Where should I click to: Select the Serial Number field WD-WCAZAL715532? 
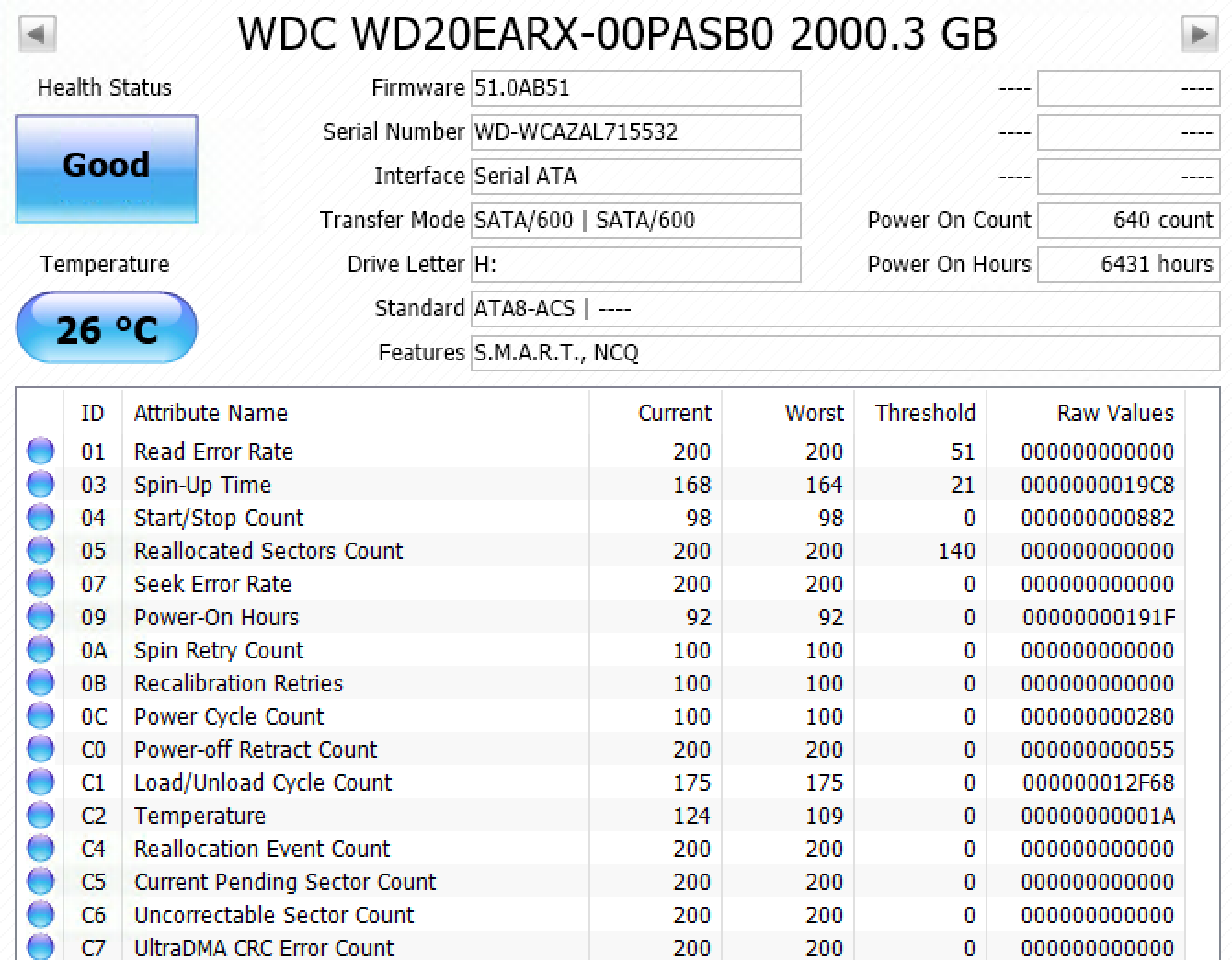coord(635,132)
